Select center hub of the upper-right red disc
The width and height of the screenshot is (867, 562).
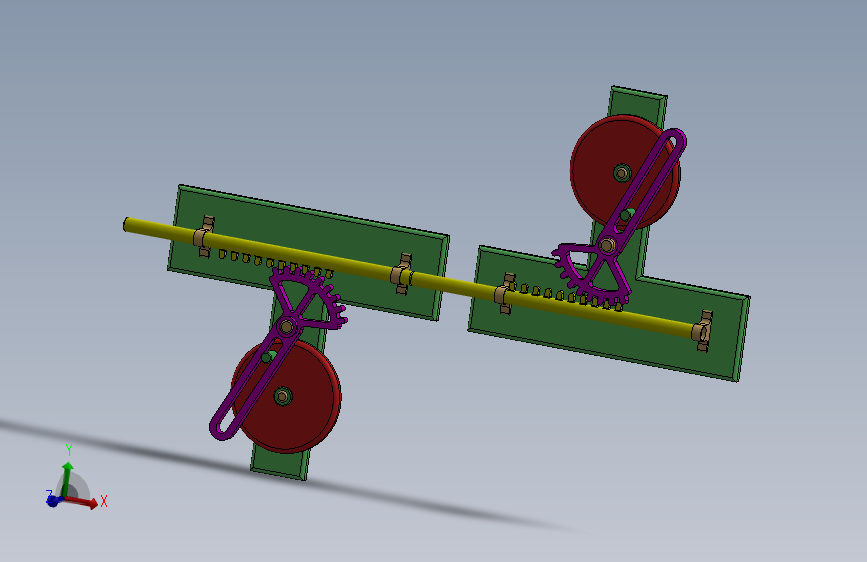pyautogui.click(x=623, y=173)
